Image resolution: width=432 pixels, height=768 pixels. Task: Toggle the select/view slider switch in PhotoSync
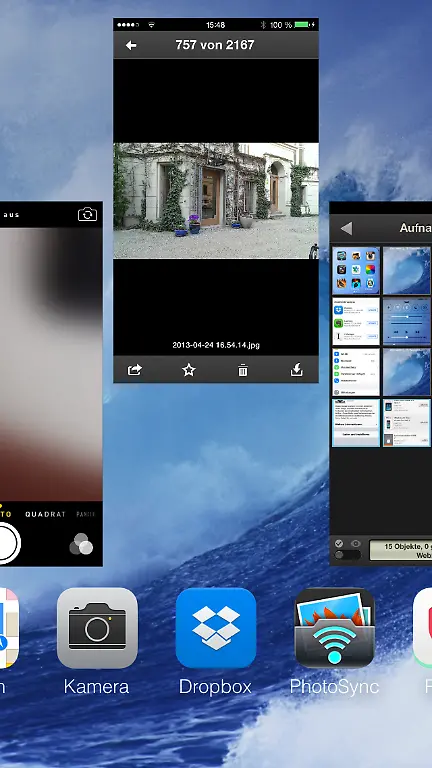[348, 555]
